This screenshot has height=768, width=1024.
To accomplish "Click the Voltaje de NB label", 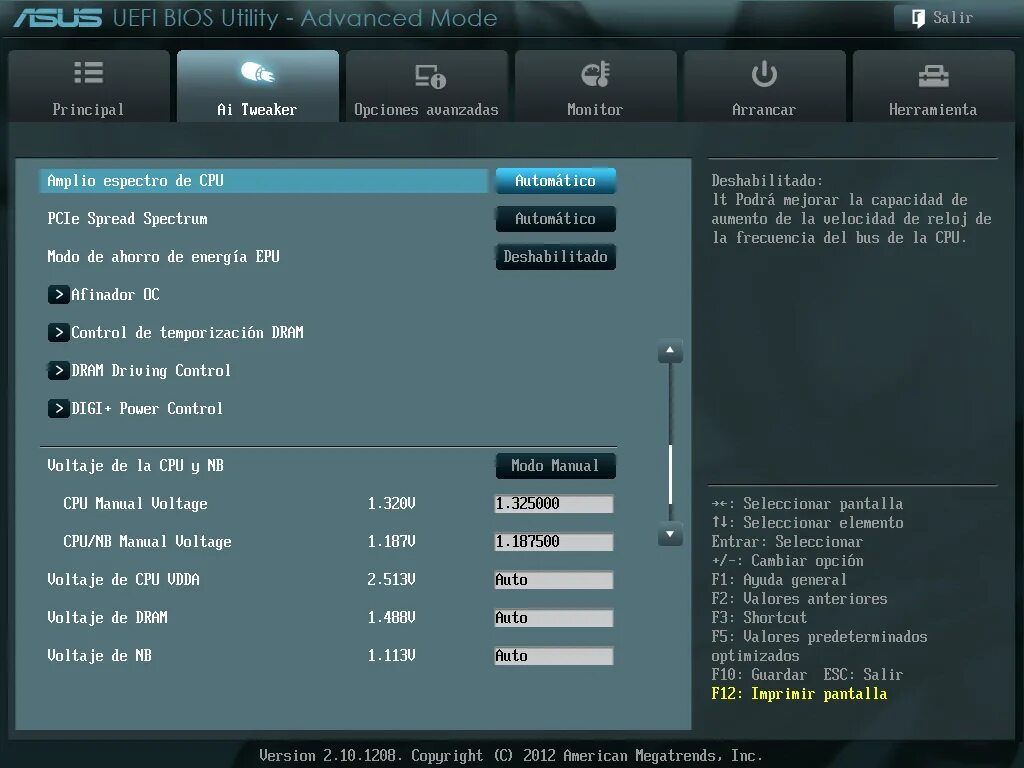I will tap(99, 655).
